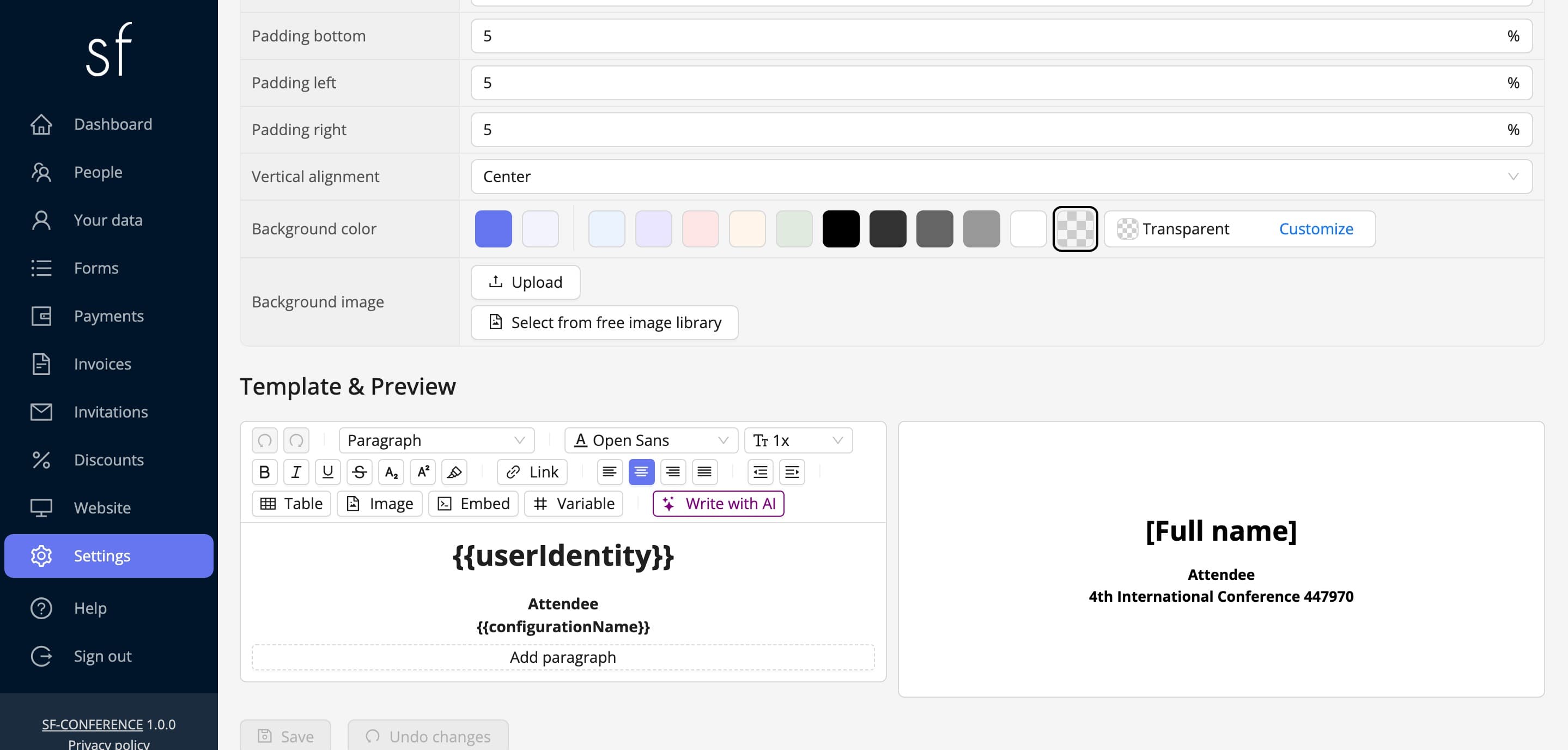The image size is (1568, 750).
Task: Click the sf logo
Action: [x=109, y=50]
